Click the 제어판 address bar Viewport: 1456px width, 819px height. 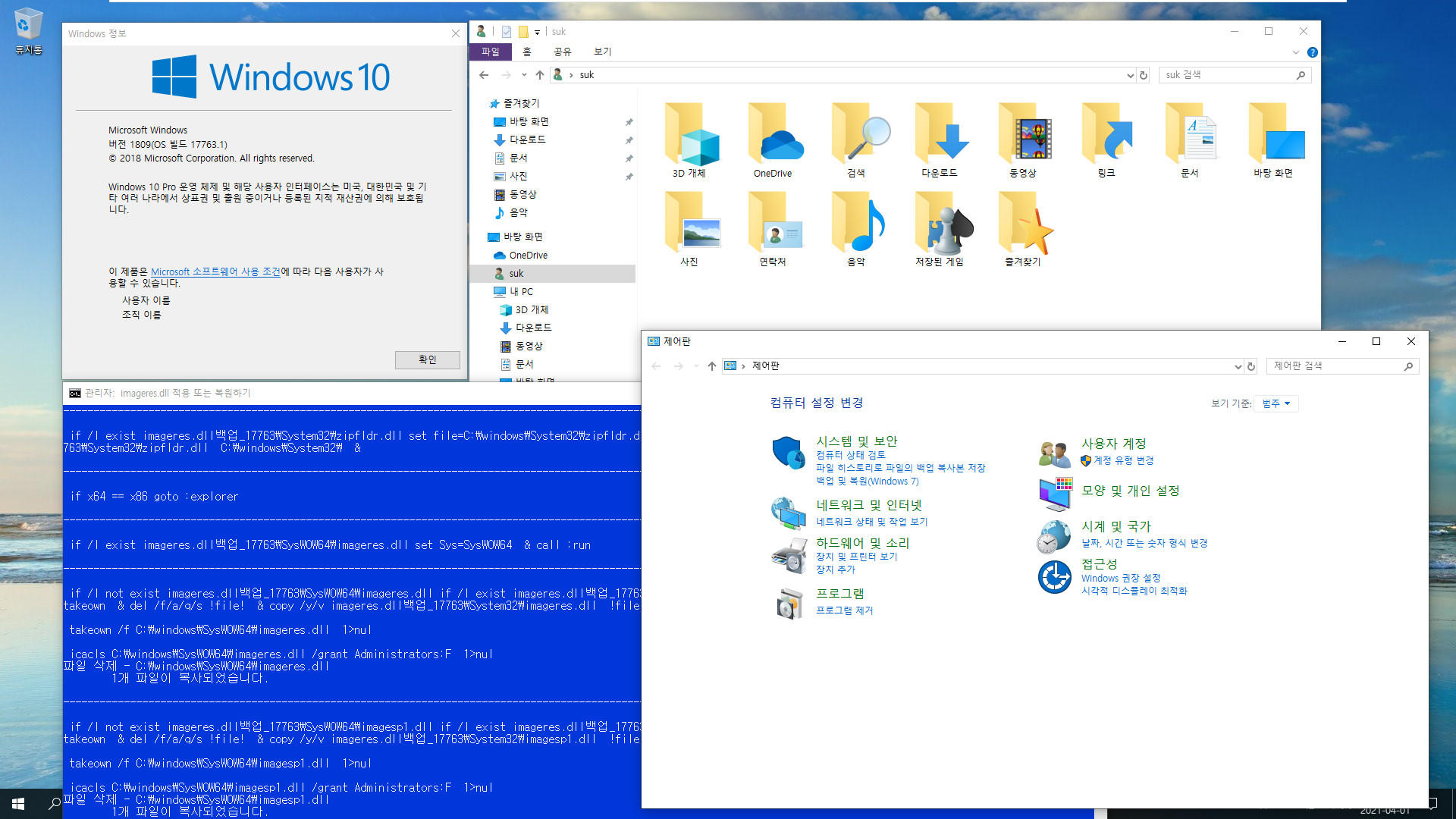pos(982,366)
